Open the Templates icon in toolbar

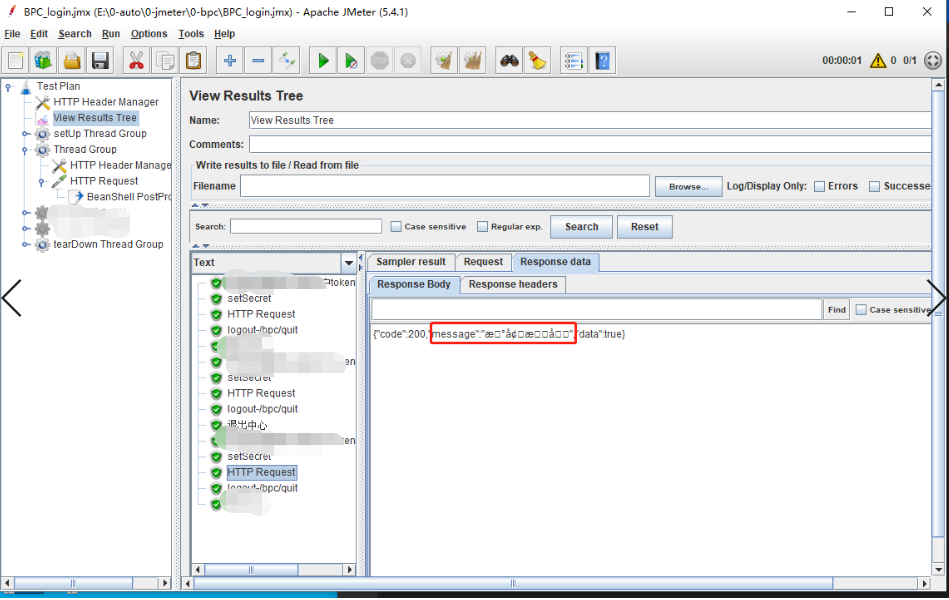click(x=44, y=61)
